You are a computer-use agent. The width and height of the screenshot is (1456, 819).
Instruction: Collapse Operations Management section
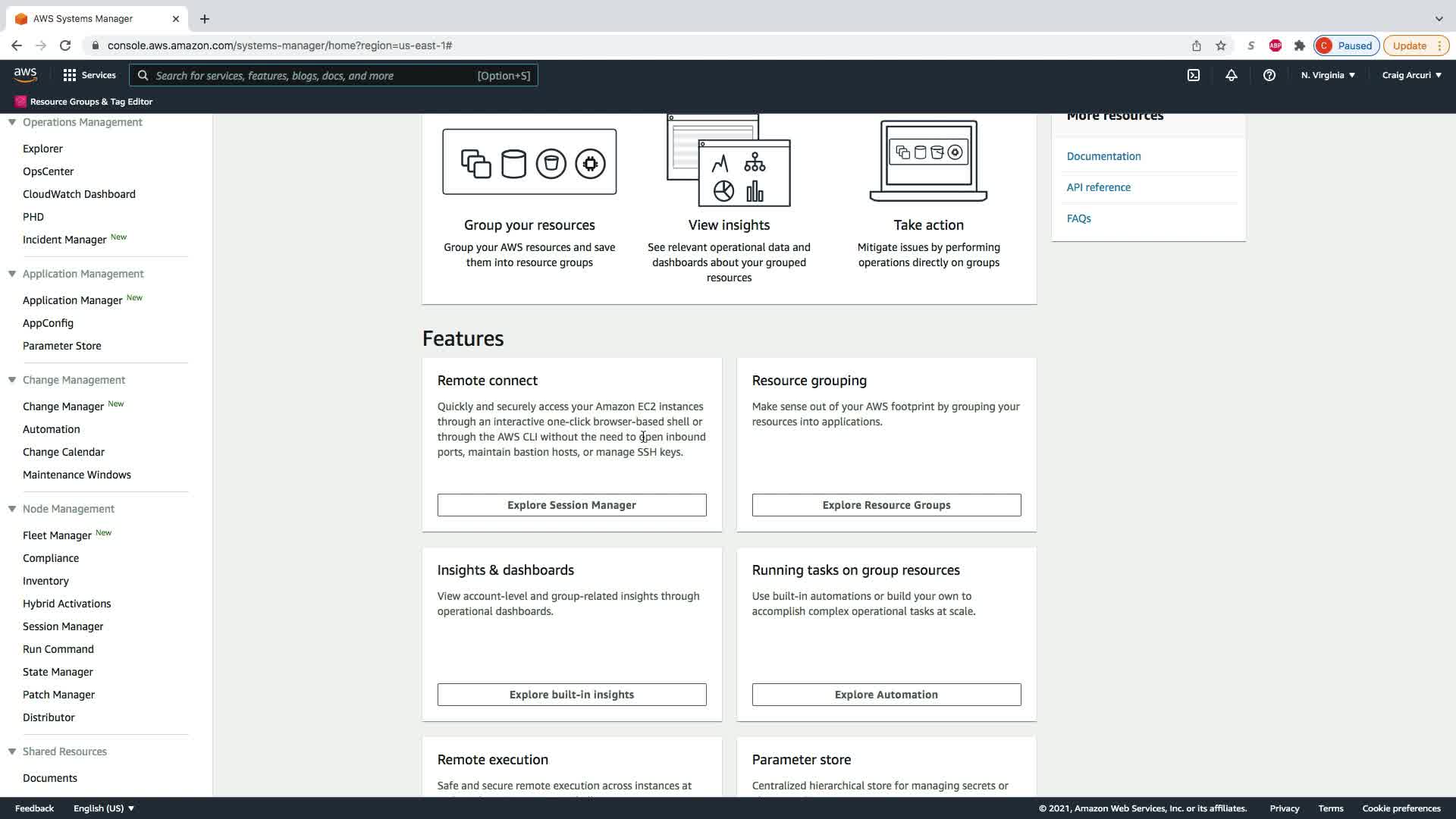pos(12,122)
